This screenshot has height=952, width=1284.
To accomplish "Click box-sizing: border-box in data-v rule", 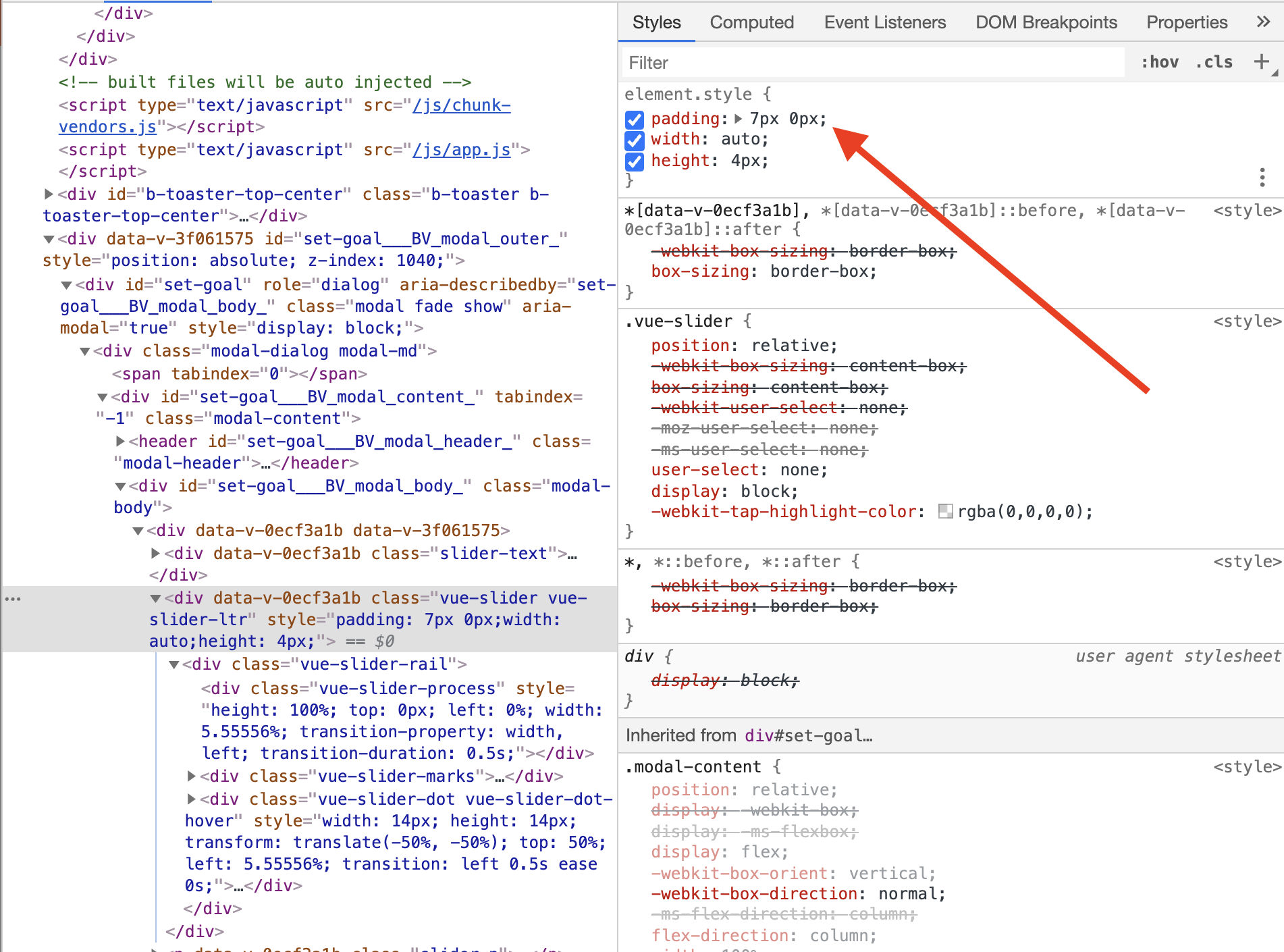I will tap(764, 271).
